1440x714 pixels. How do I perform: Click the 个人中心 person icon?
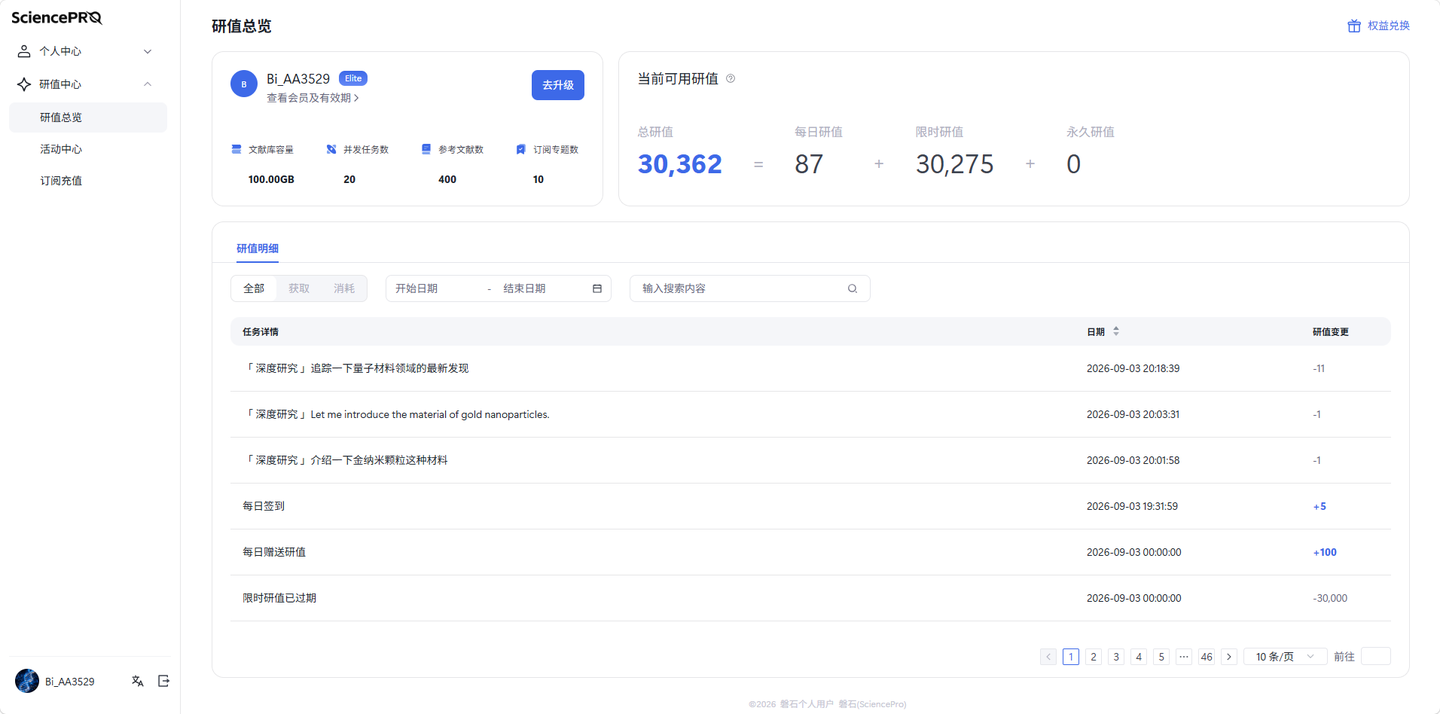[x=24, y=51]
